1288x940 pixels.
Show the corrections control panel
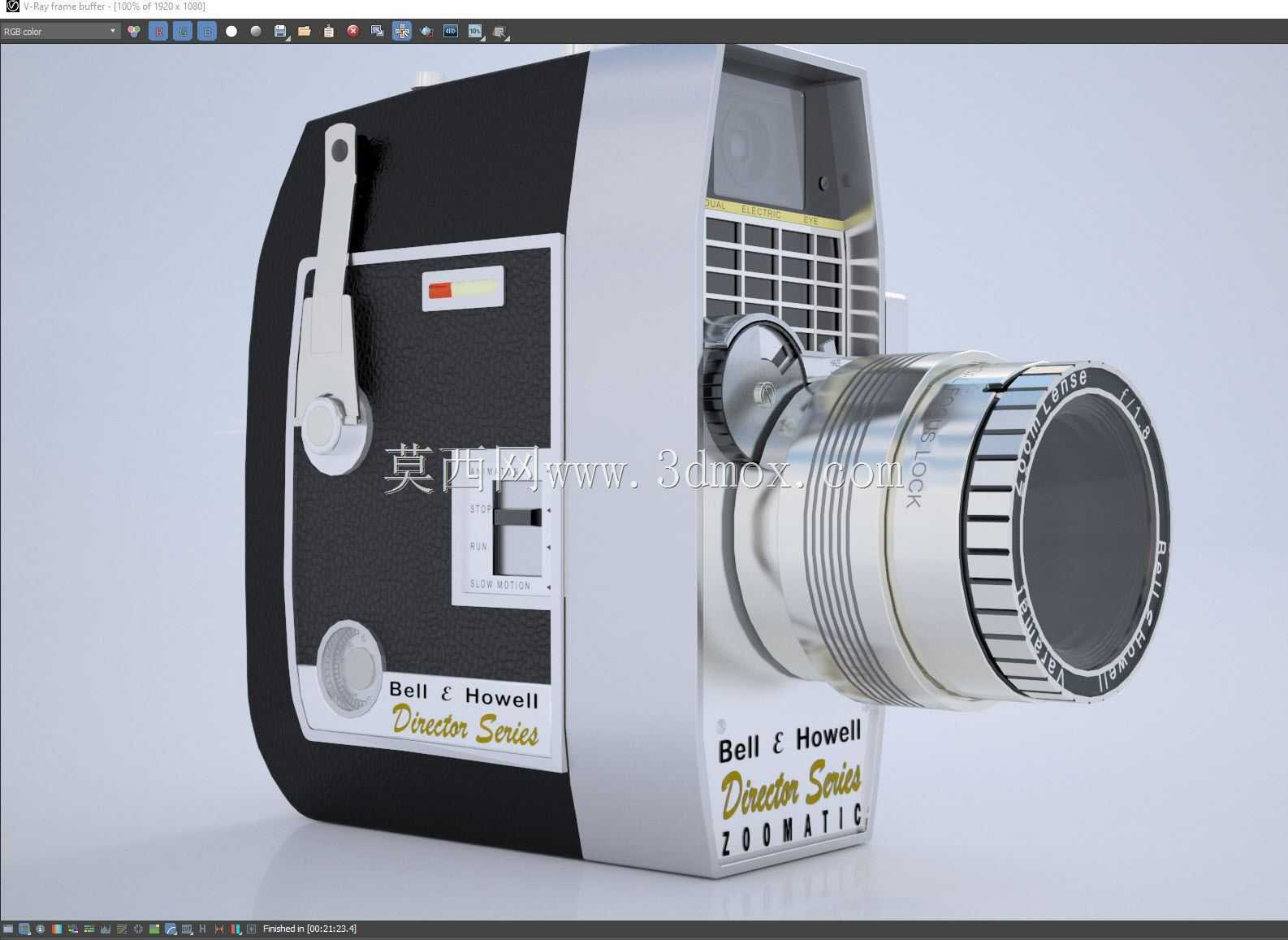[x=8, y=929]
